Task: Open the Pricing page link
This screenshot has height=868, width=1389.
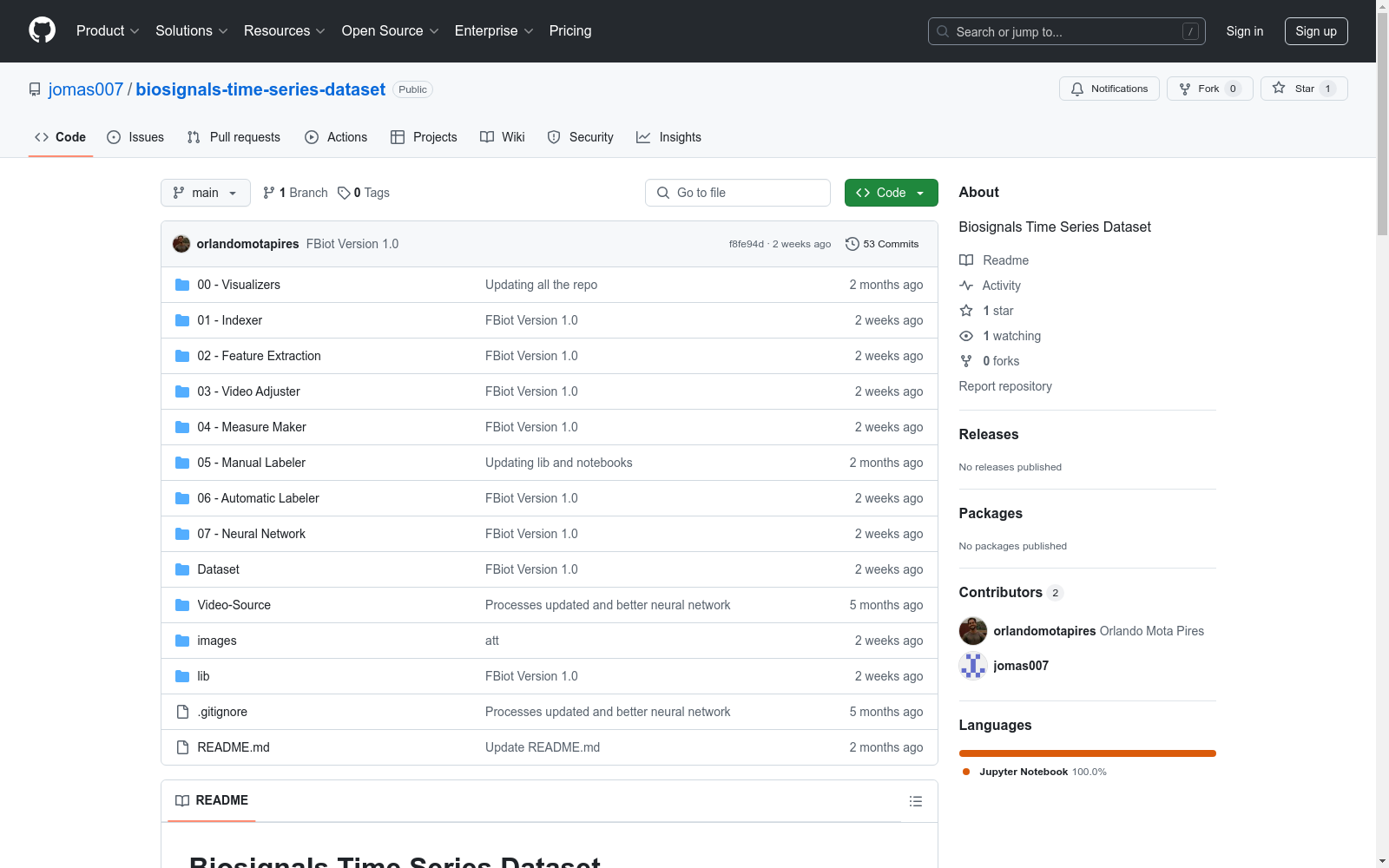Action: (570, 30)
